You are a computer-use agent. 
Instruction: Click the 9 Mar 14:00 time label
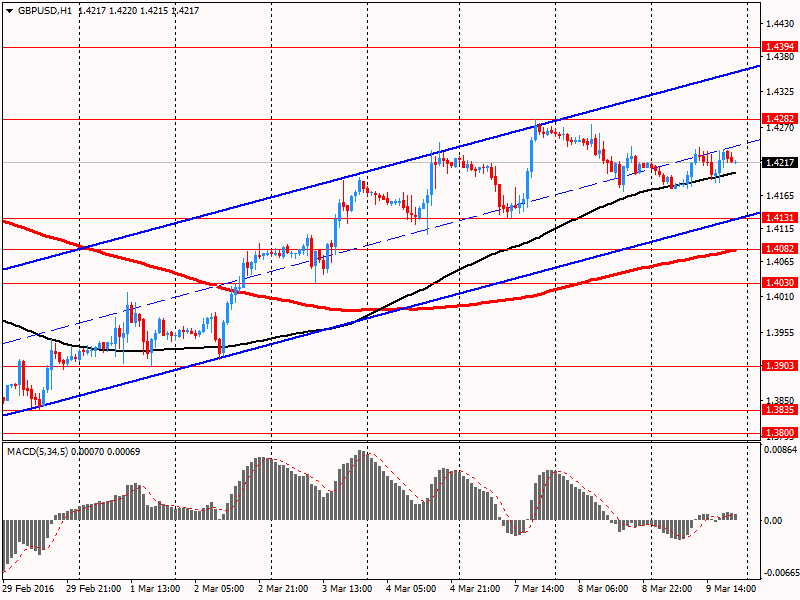tap(731, 589)
